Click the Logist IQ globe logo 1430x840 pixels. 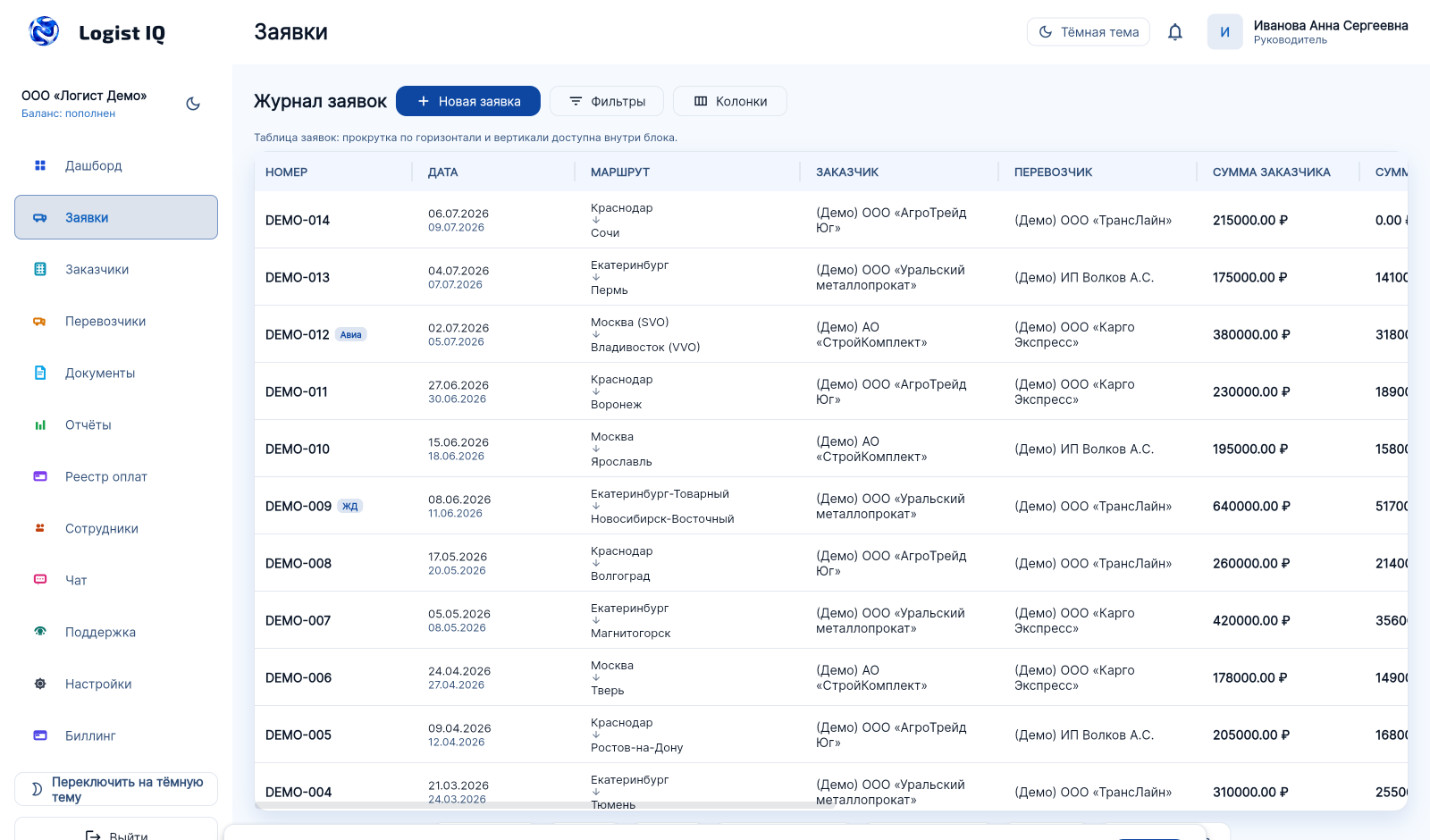coord(44,31)
